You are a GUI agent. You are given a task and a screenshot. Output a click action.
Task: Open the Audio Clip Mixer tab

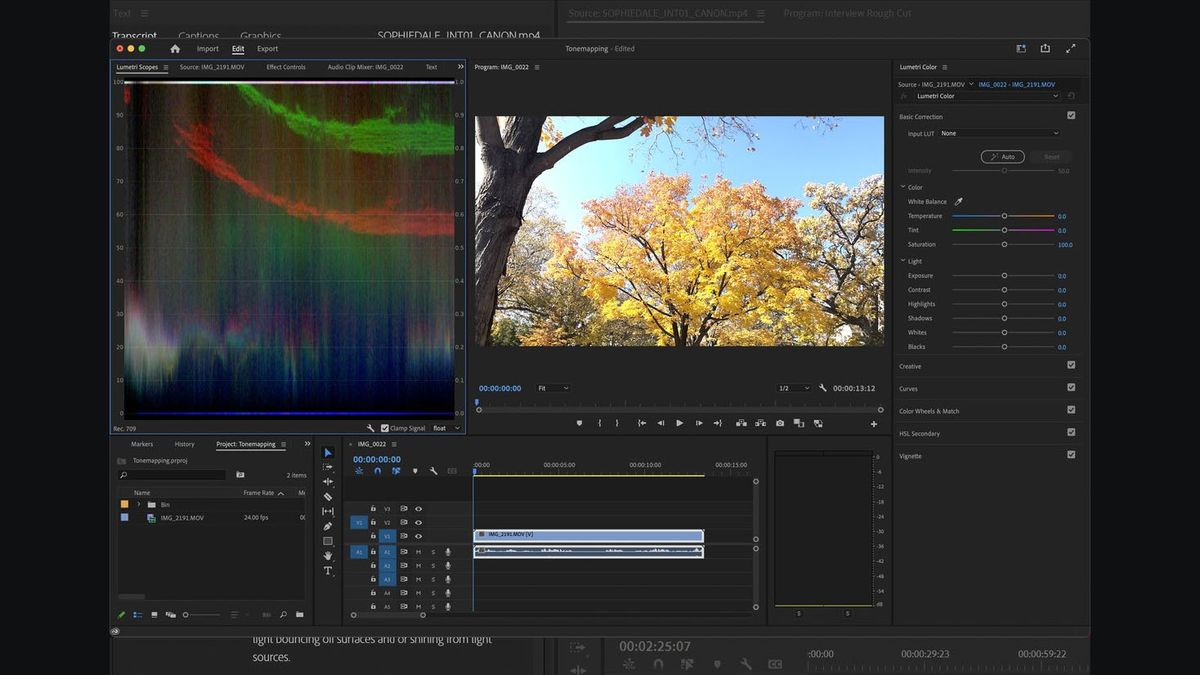tap(365, 67)
